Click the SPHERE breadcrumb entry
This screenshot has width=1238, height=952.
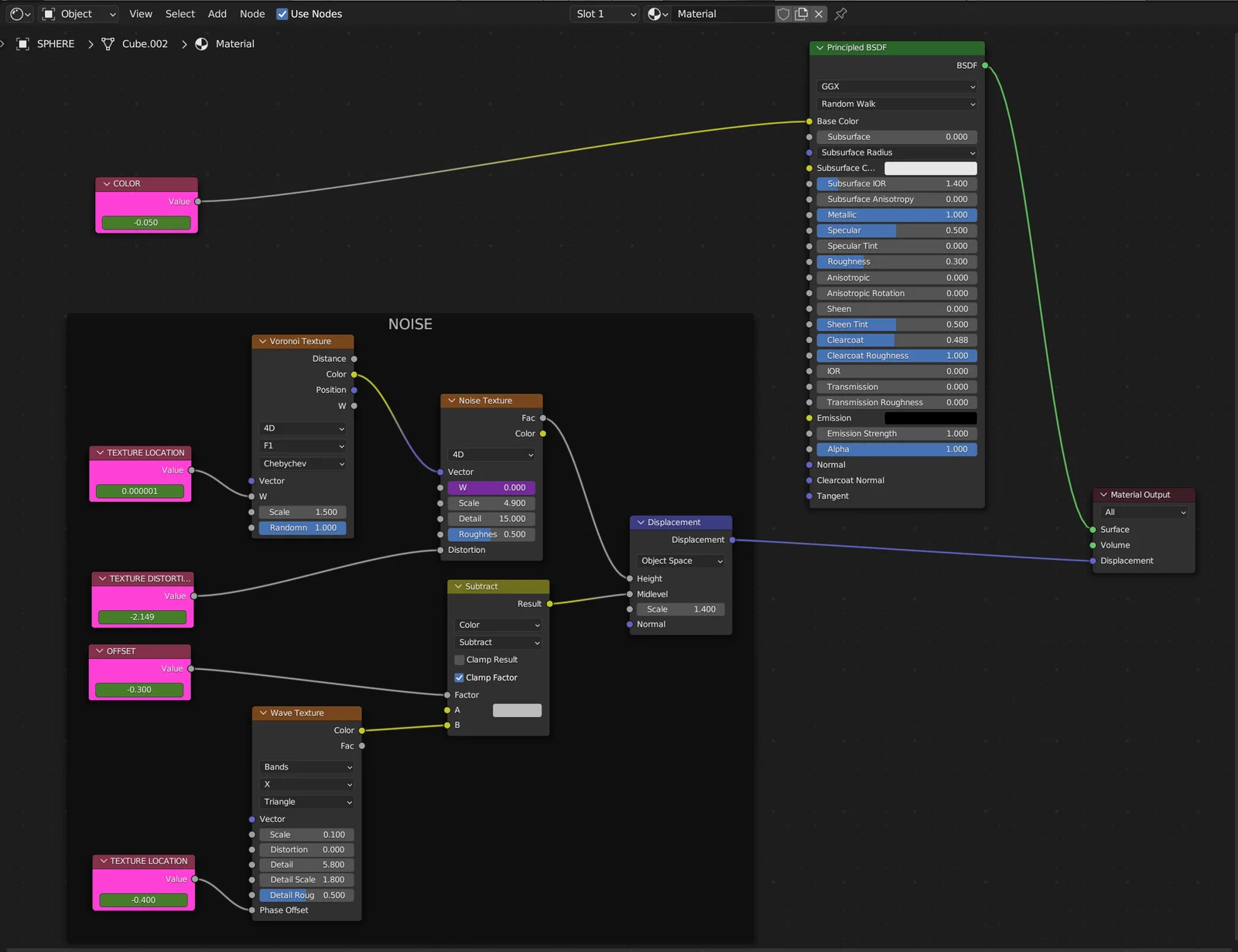tap(55, 43)
